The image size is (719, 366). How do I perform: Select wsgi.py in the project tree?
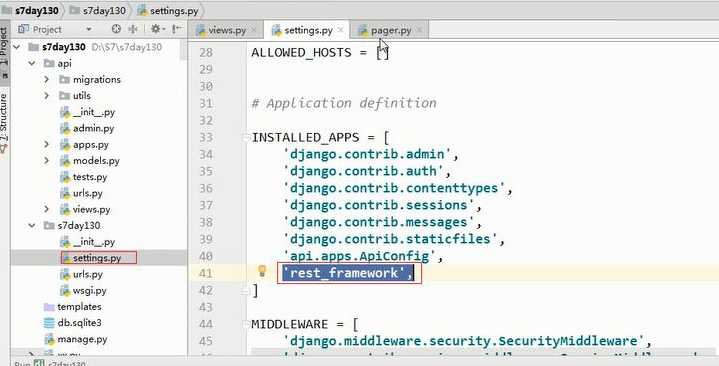point(89,290)
